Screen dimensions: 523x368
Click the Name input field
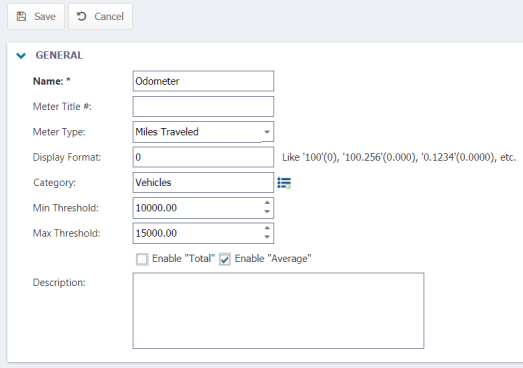click(x=203, y=81)
